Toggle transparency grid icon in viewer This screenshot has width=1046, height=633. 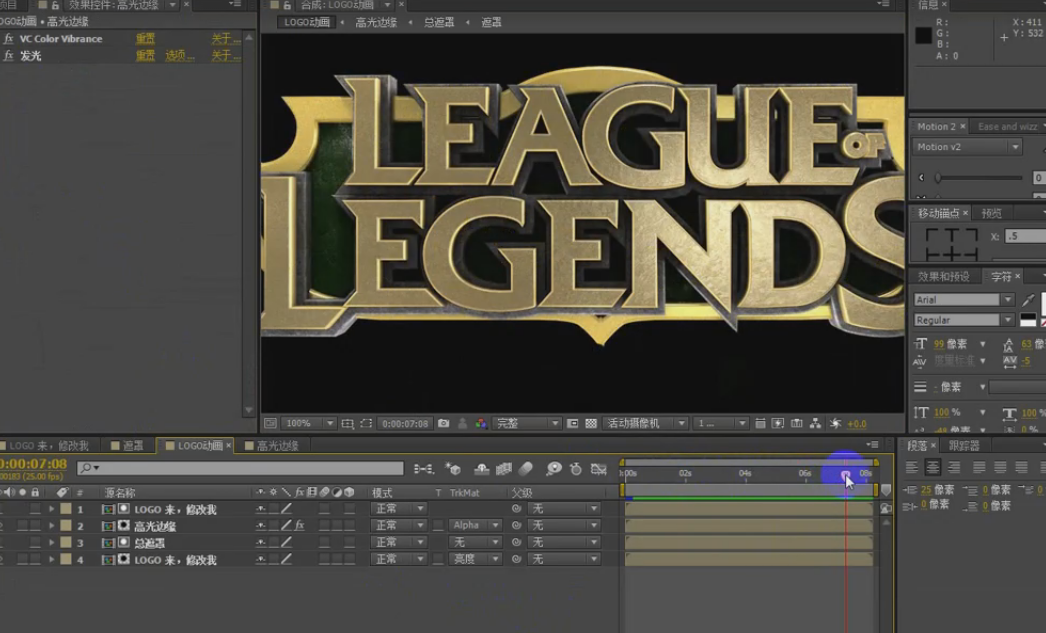[x=591, y=424]
